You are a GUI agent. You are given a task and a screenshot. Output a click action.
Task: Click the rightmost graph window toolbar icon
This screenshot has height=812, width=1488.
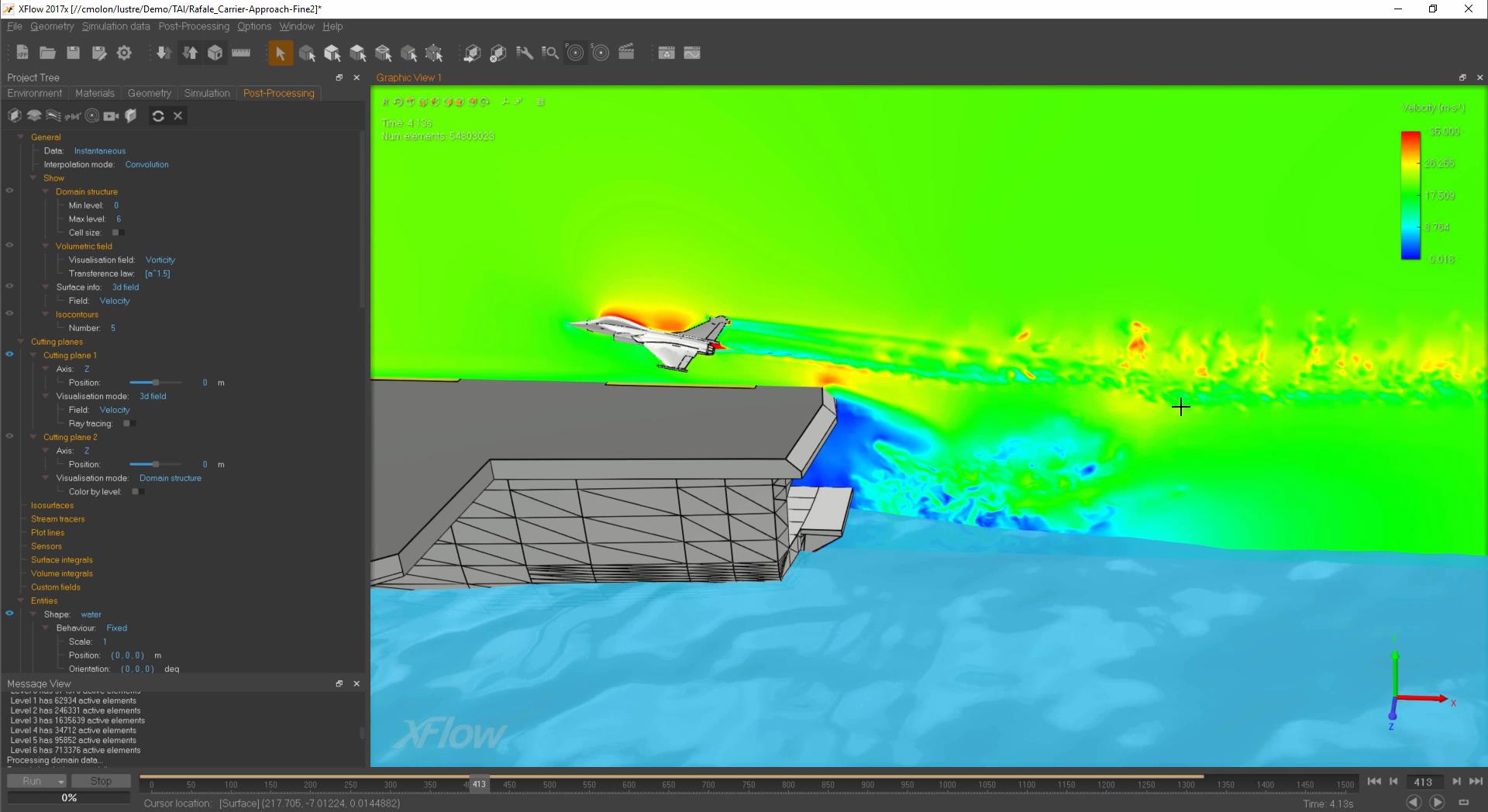tap(692, 53)
